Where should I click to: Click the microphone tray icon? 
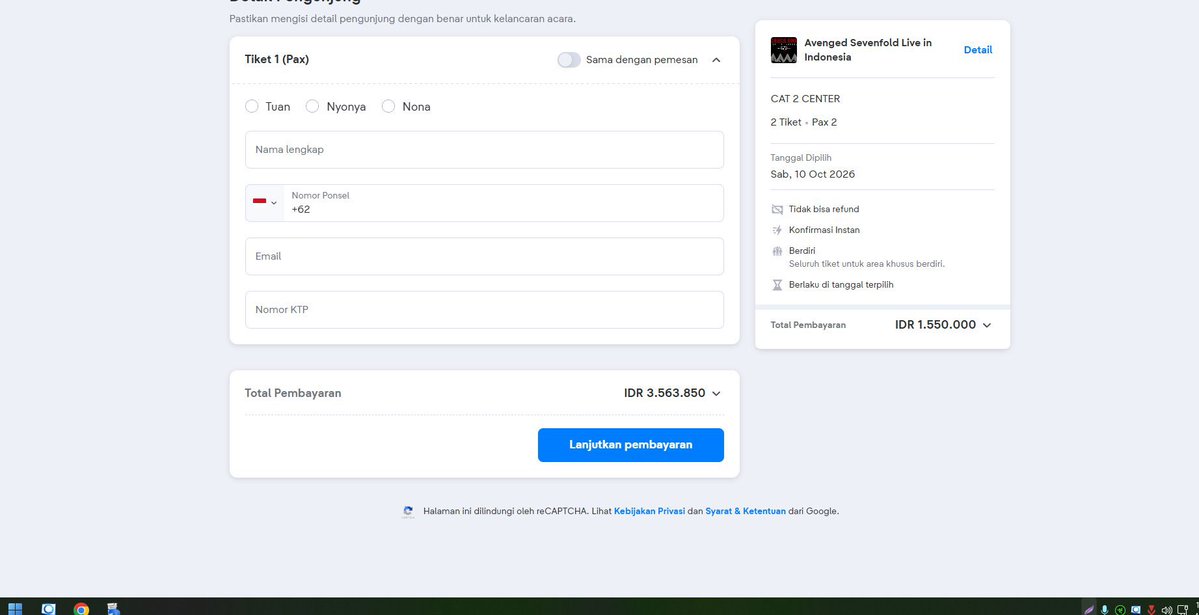coord(1104,610)
